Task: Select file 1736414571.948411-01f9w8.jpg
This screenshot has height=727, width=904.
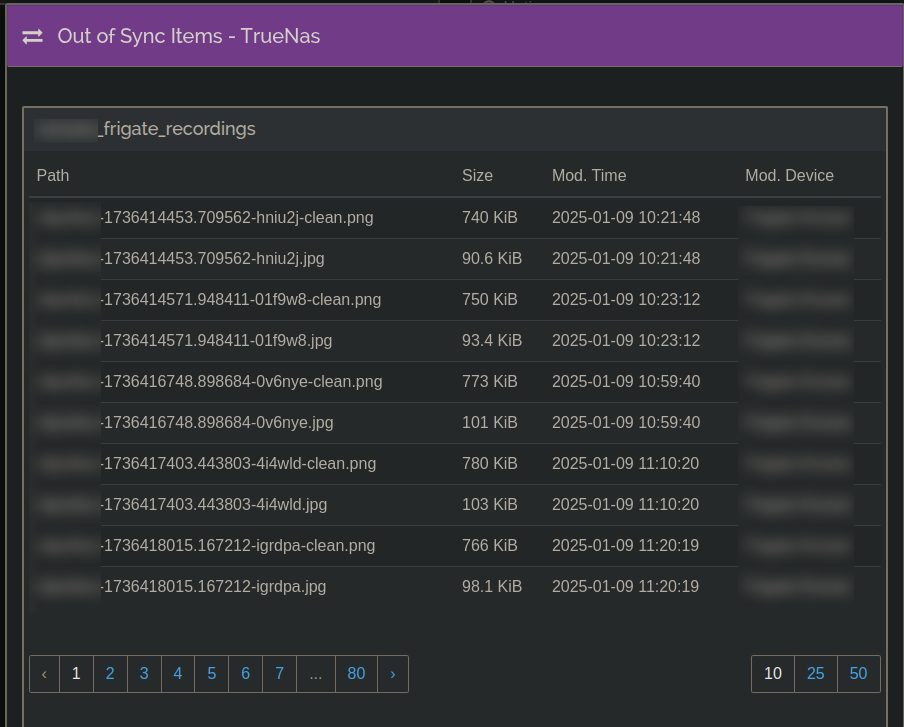Action: pyautogui.click(x=216, y=340)
